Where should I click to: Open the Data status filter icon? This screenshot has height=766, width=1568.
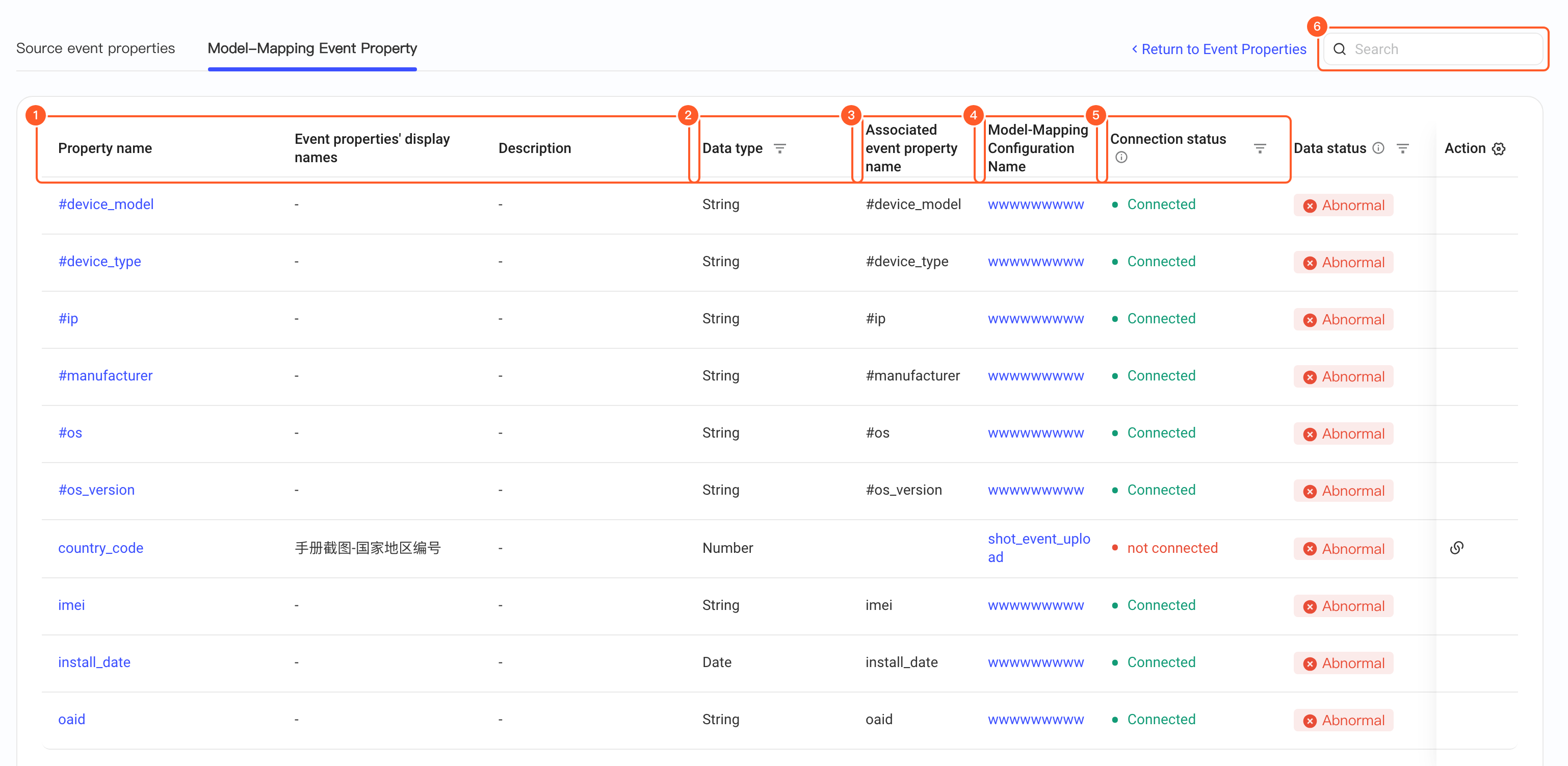point(1402,148)
